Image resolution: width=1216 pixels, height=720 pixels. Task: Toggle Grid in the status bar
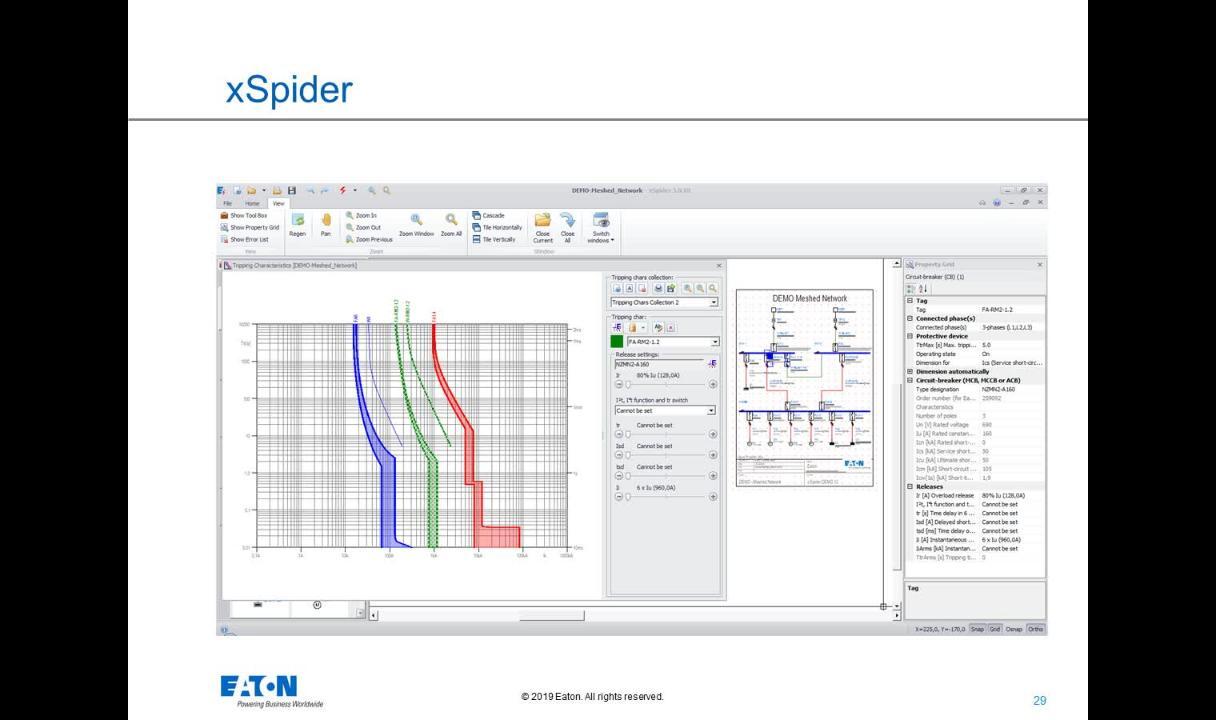[x=995, y=629]
